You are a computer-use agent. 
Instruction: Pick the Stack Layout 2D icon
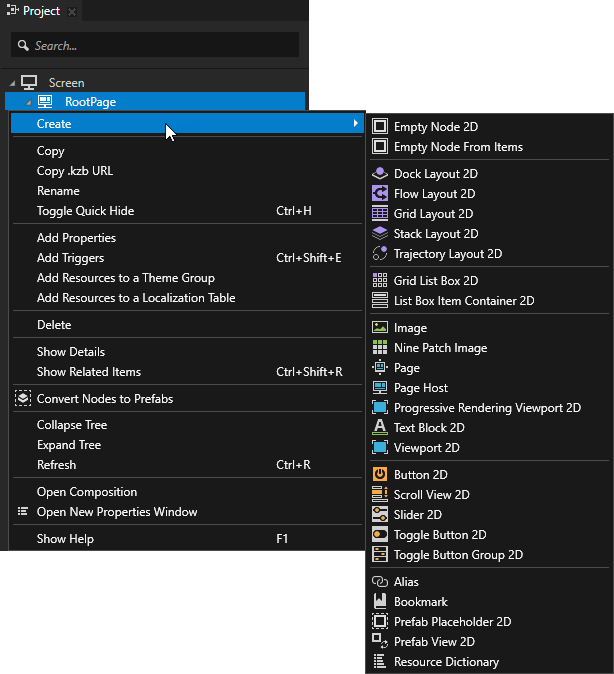[380, 234]
